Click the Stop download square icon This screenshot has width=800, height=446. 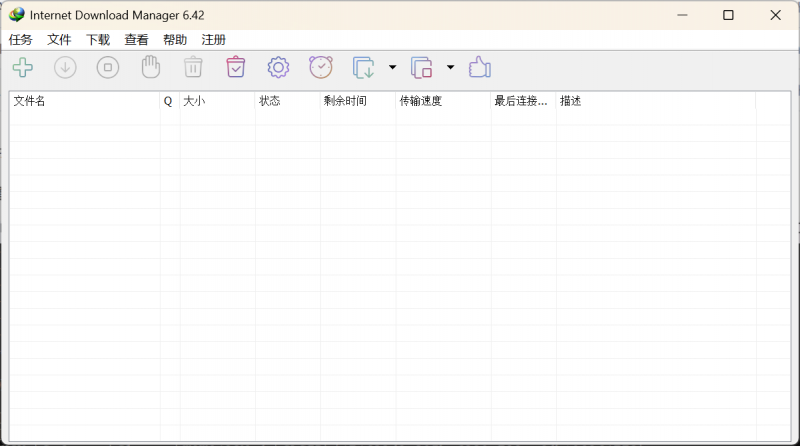[x=108, y=67]
